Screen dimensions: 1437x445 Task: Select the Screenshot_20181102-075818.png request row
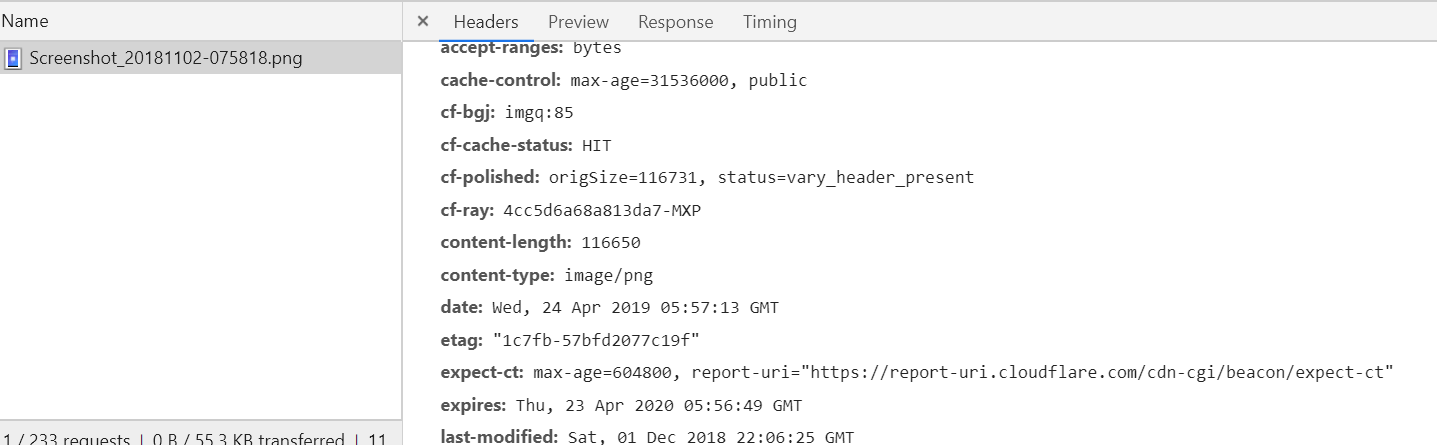click(x=200, y=58)
